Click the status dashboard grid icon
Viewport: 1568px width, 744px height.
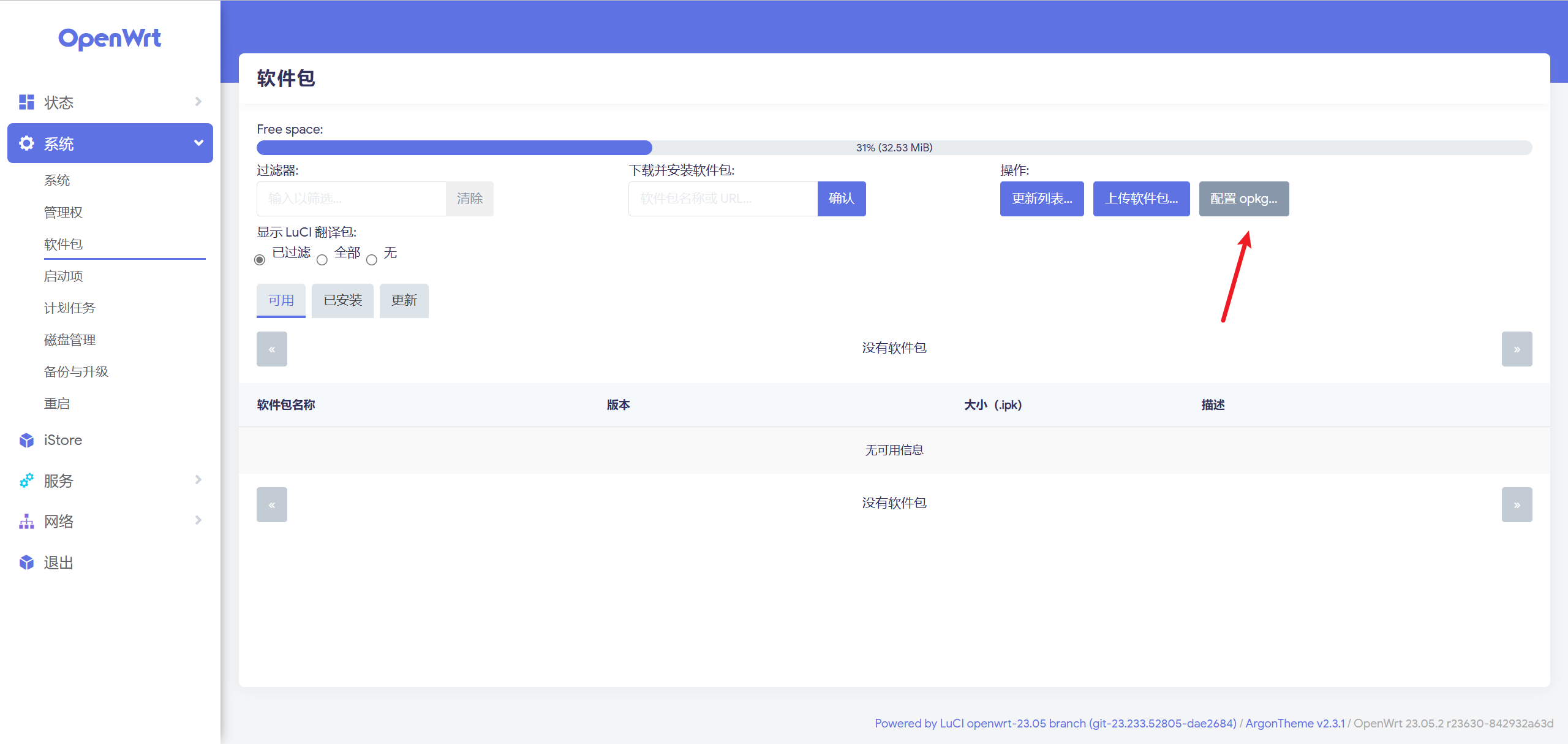click(x=26, y=102)
